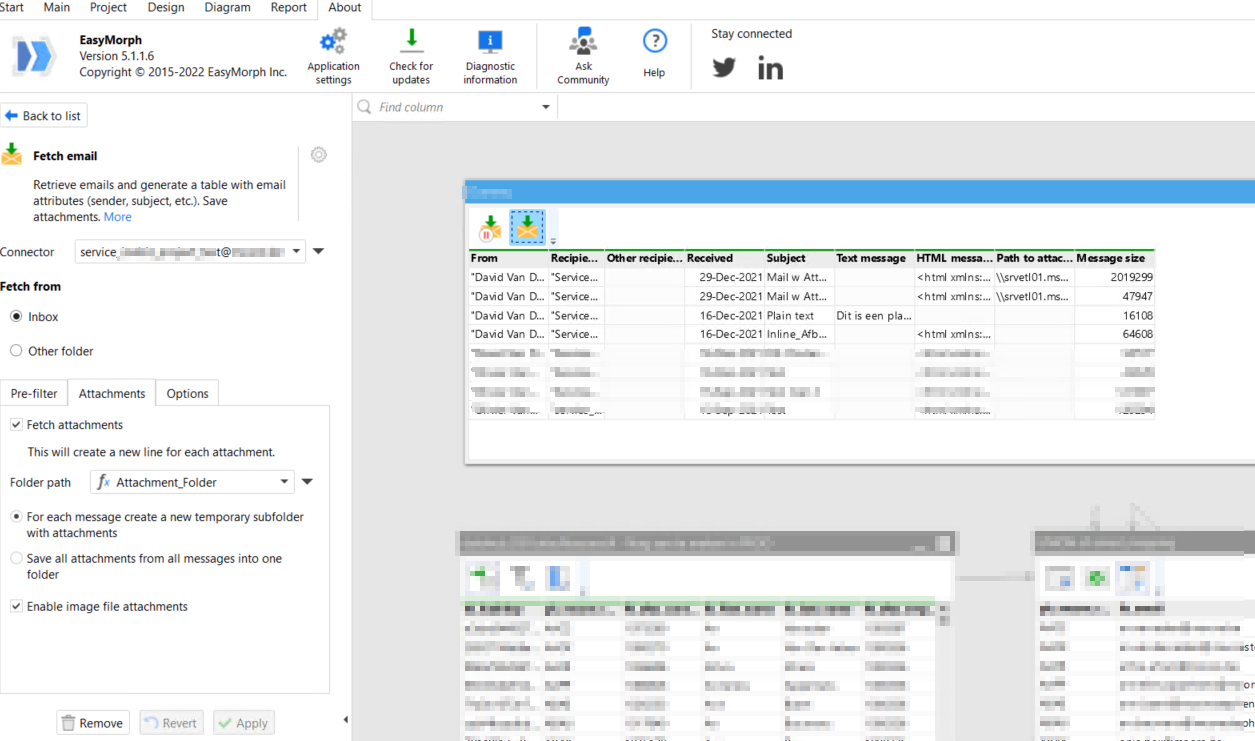The width and height of the screenshot is (1255, 741).
Task: Click the Fetch email action icon in sidebar
Action: [12, 155]
